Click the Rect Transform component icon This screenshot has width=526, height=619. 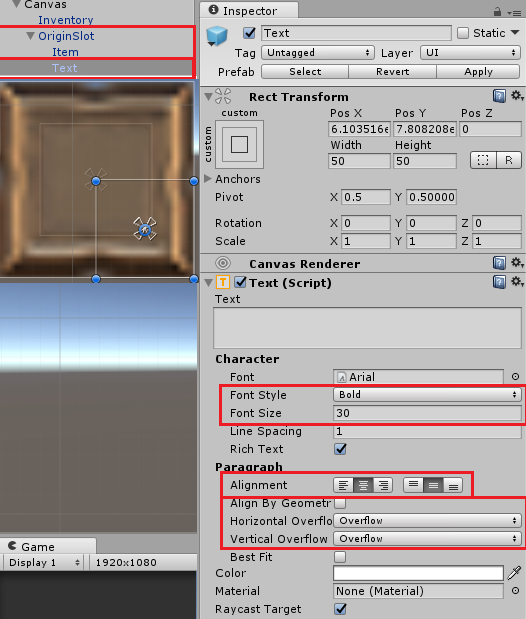(223, 96)
